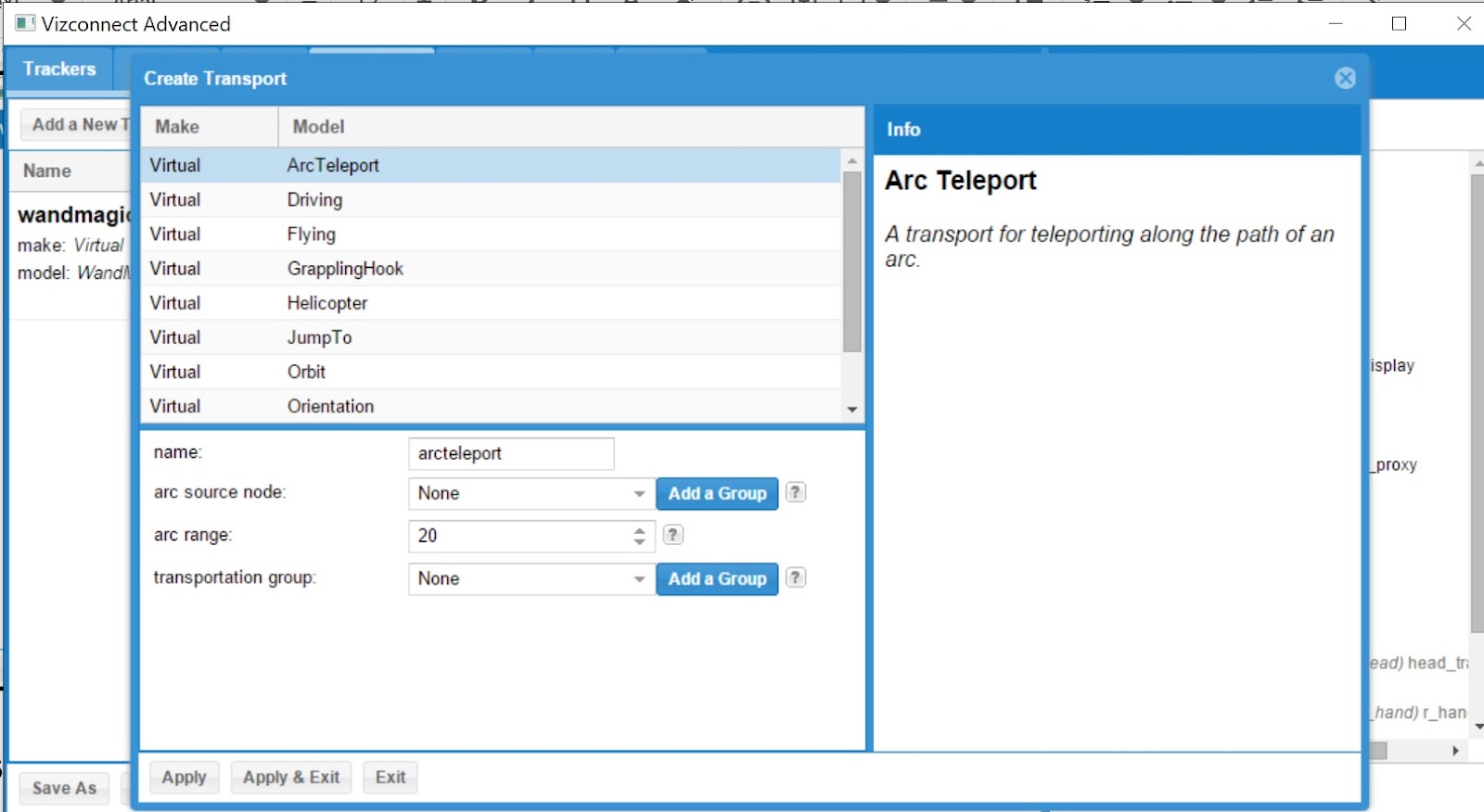Open help for arc range
This screenshot has height=812, width=1484.
click(x=673, y=535)
